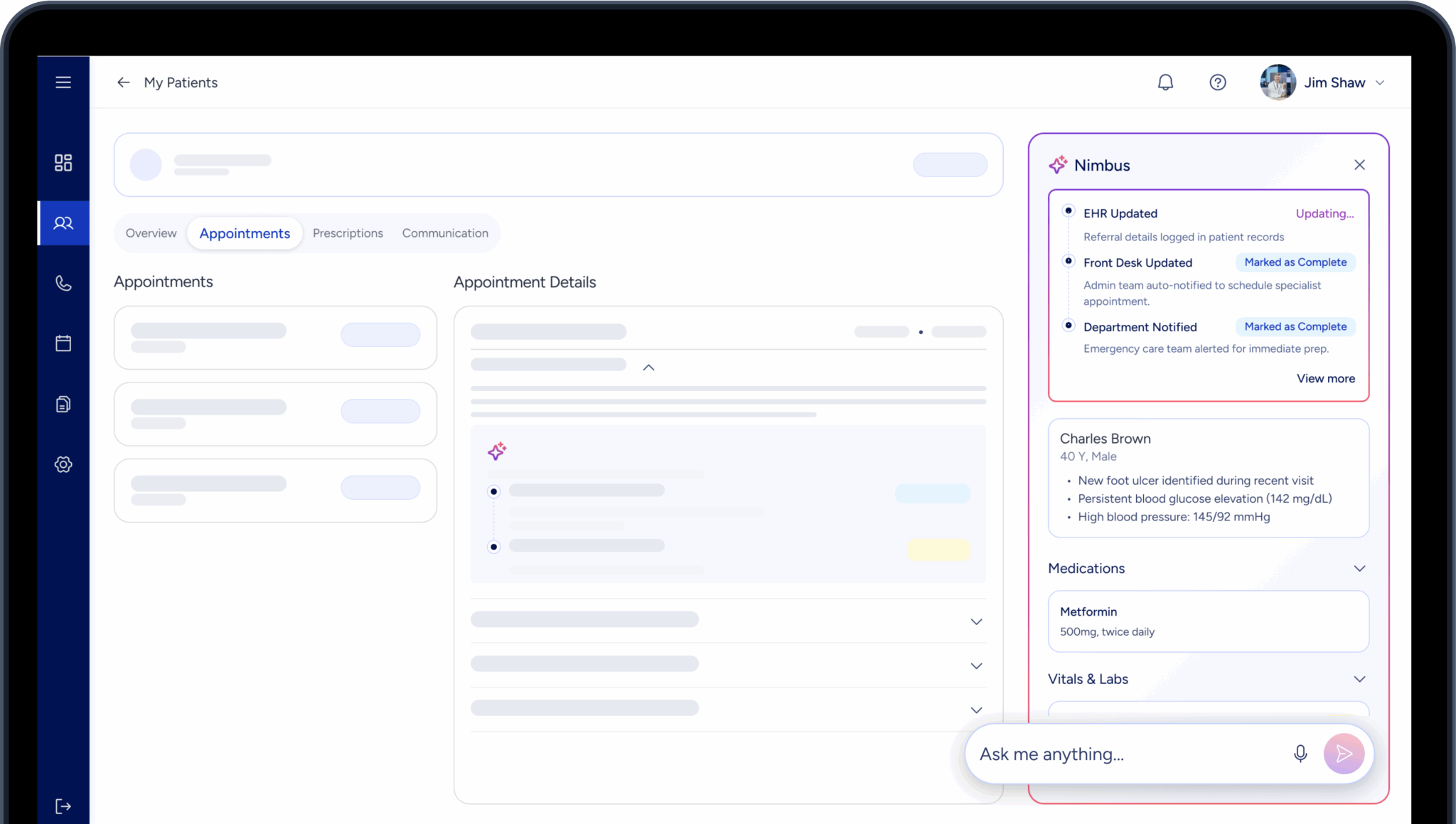Open Jim Shaw profile dropdown

click(x=1379, y=82)
